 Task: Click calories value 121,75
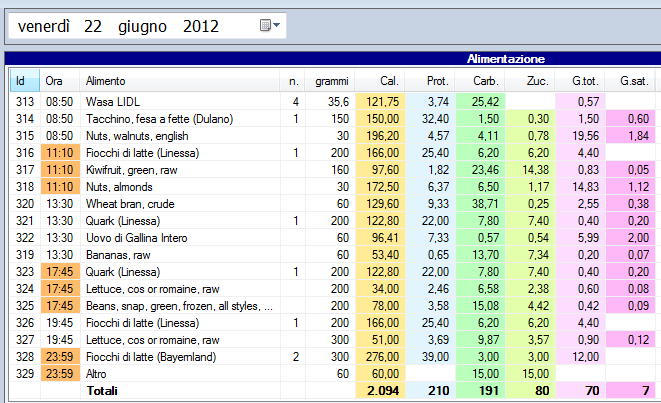point(380,102)
